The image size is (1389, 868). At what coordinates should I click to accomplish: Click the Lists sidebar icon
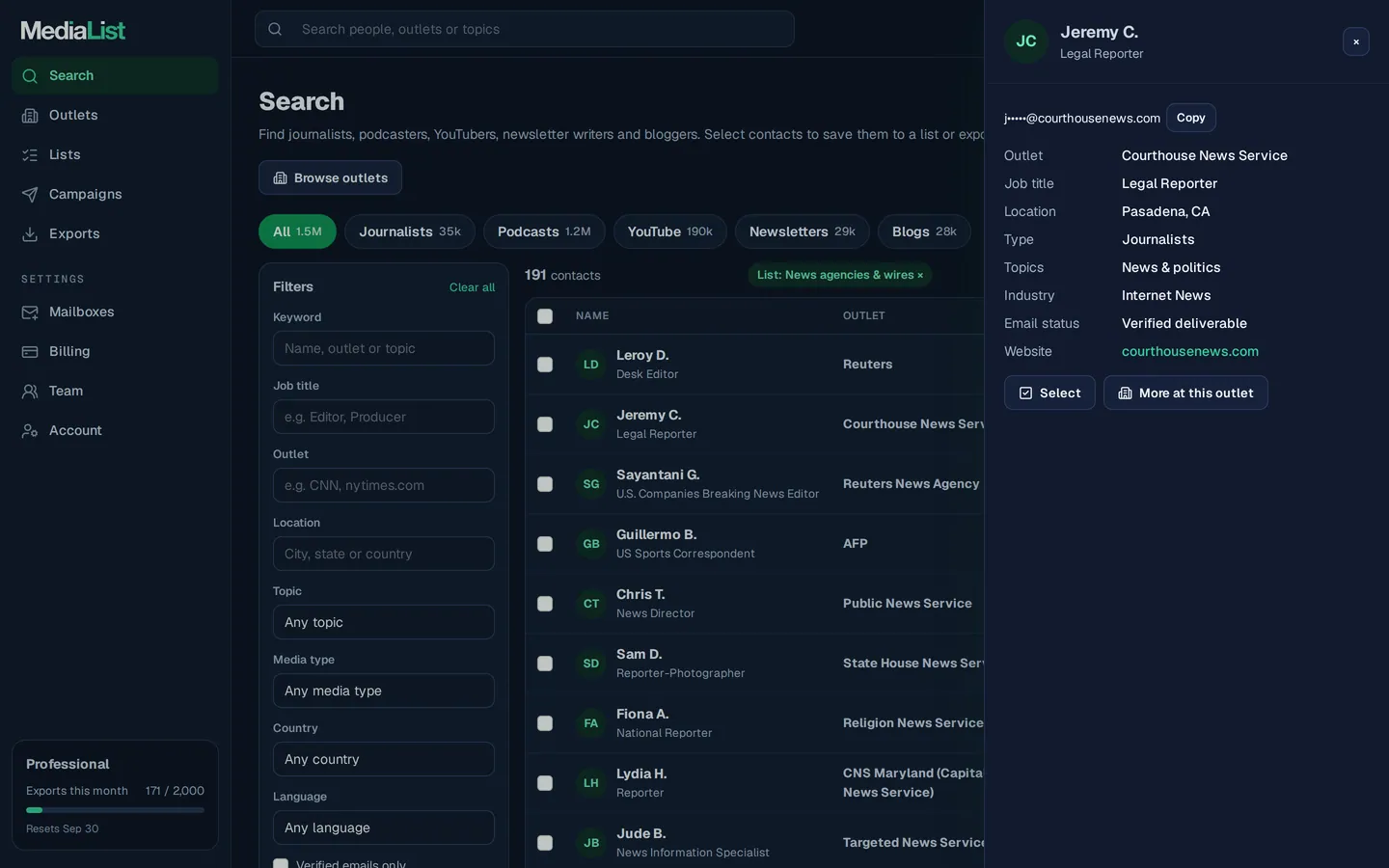click(x=30, y=155)
